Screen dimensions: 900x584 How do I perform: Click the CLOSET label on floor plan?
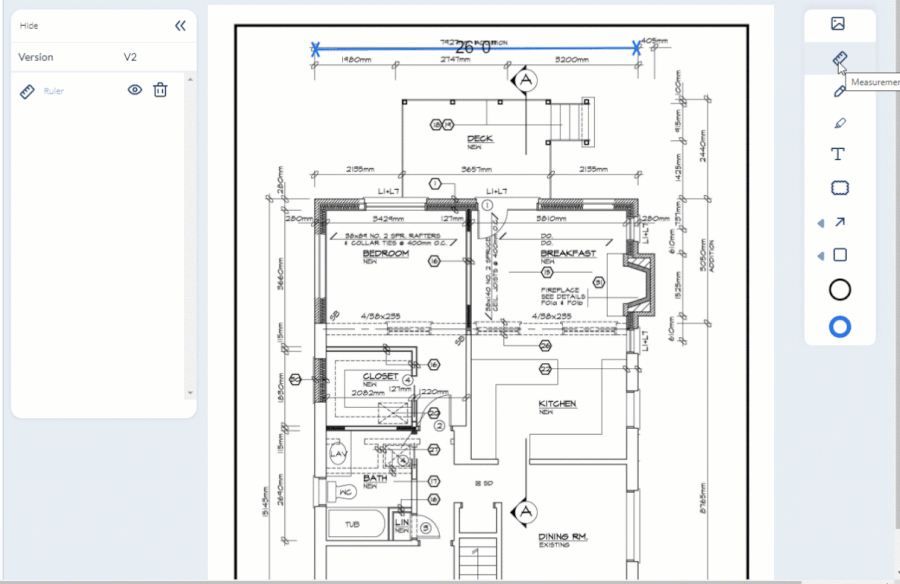380,376
